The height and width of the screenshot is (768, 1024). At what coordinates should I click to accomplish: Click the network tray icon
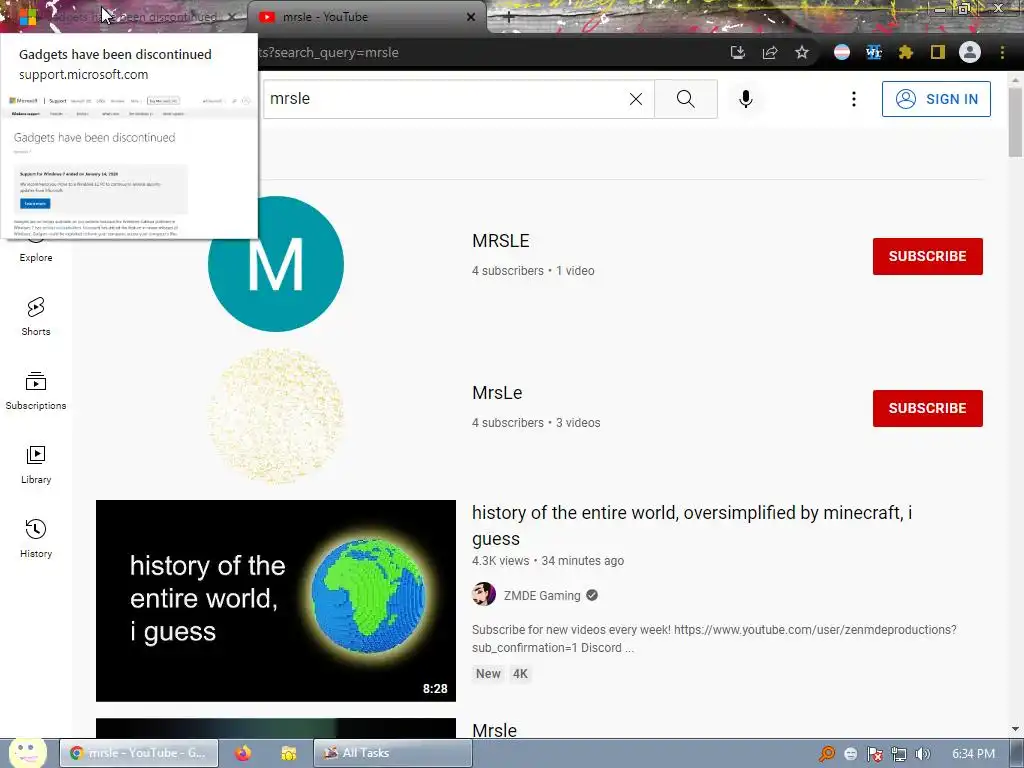coord(899,754)
